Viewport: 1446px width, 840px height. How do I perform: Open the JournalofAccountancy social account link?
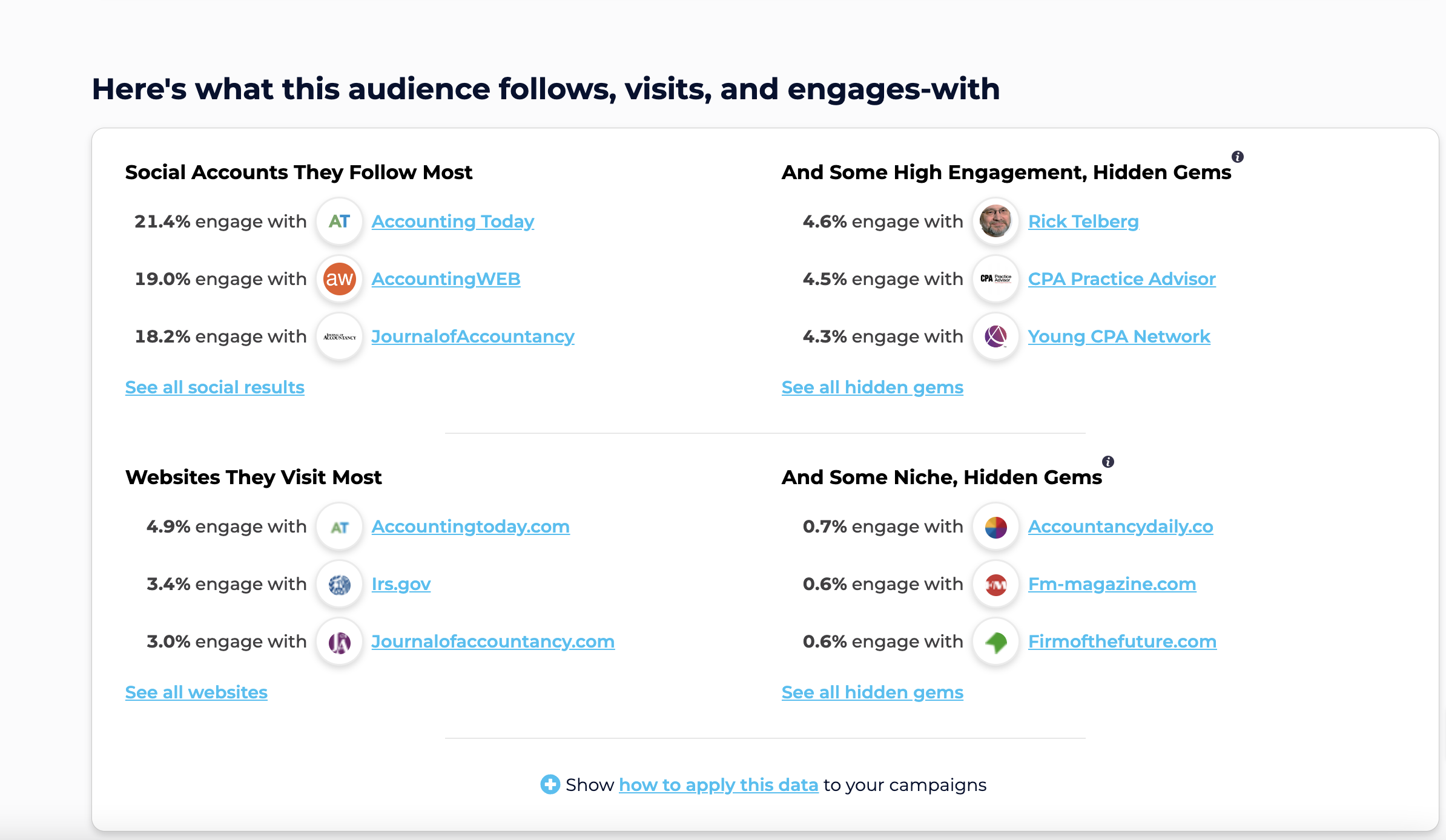pos(472,336)
